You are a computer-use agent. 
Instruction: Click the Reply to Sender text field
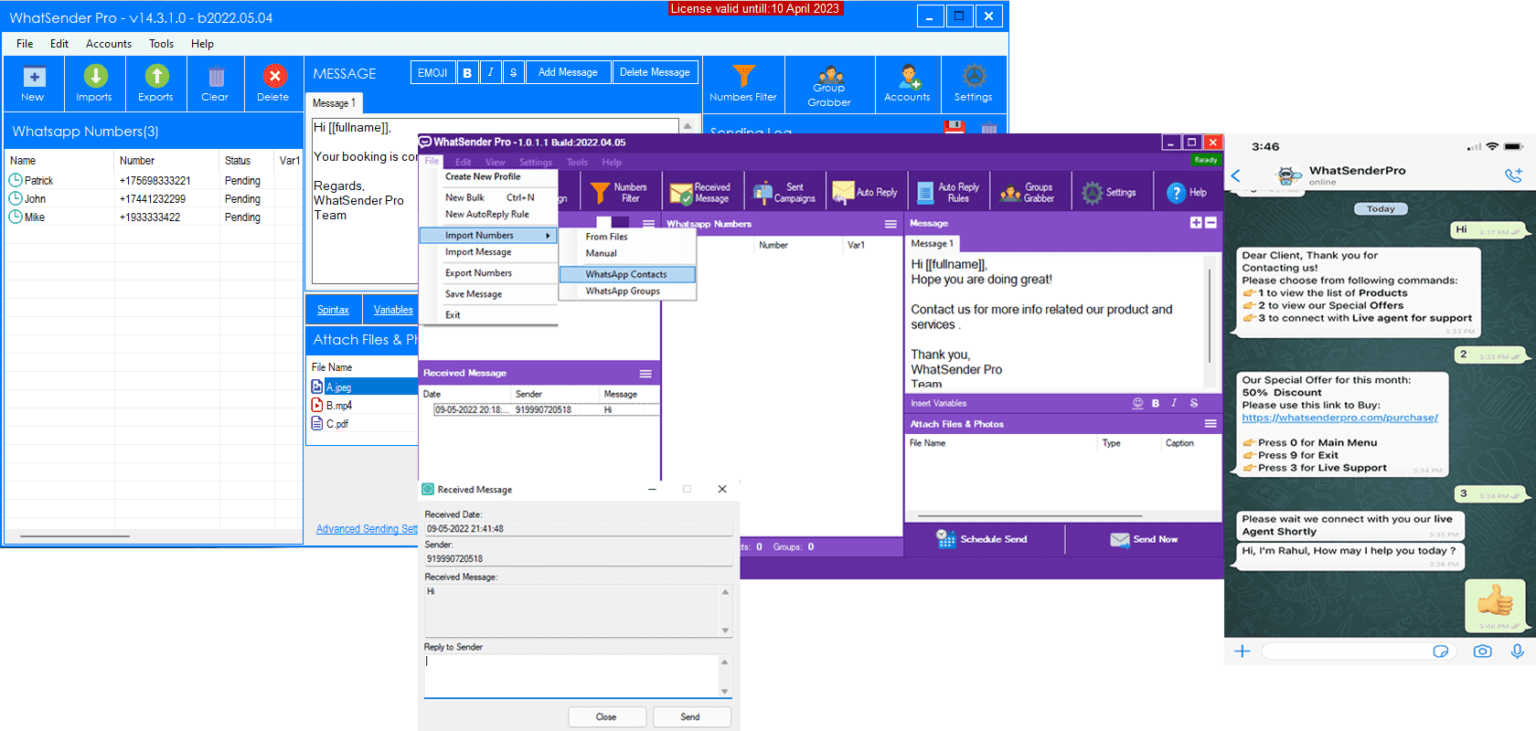[x=572, y=675]
